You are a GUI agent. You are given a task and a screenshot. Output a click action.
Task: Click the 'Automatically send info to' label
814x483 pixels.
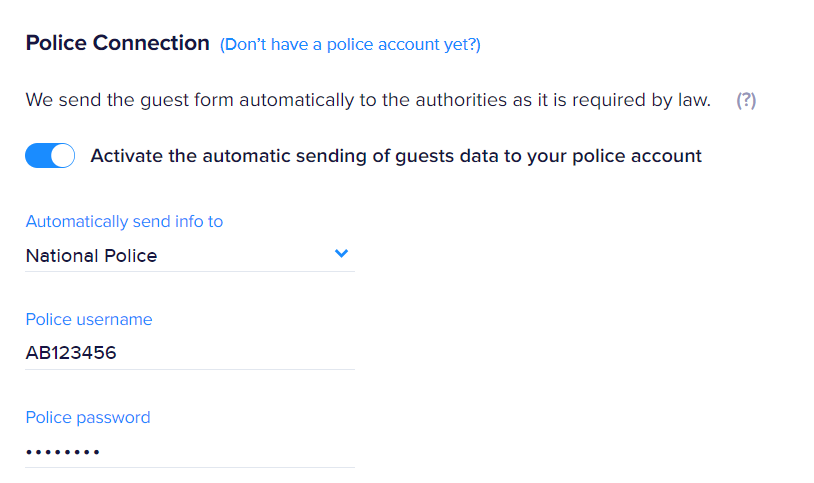[124, 221]
